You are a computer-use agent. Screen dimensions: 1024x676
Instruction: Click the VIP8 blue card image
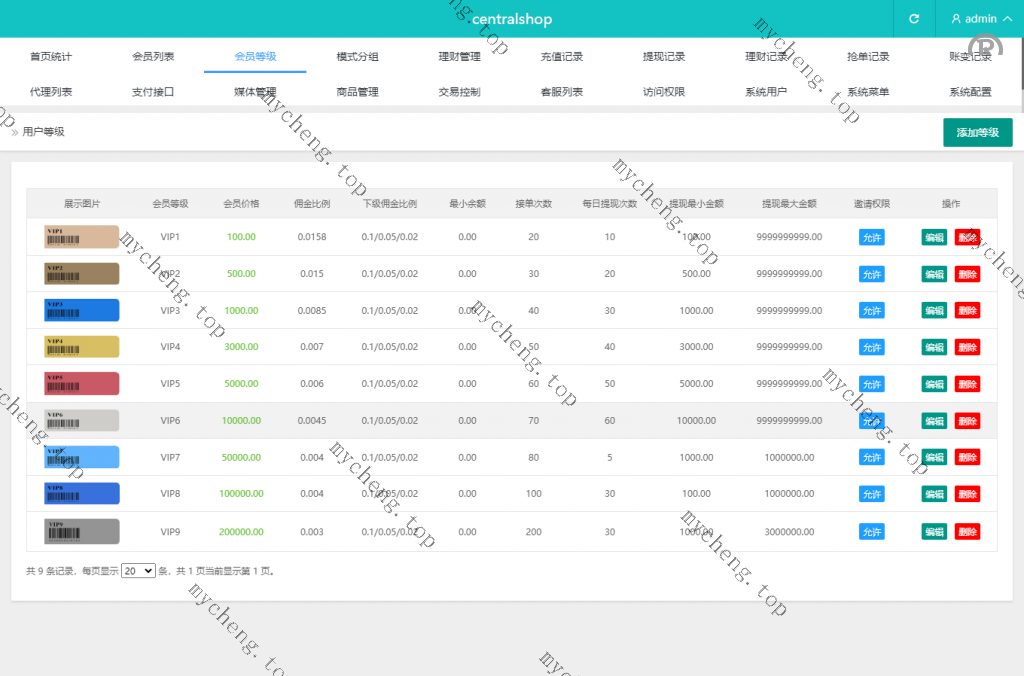82,494
